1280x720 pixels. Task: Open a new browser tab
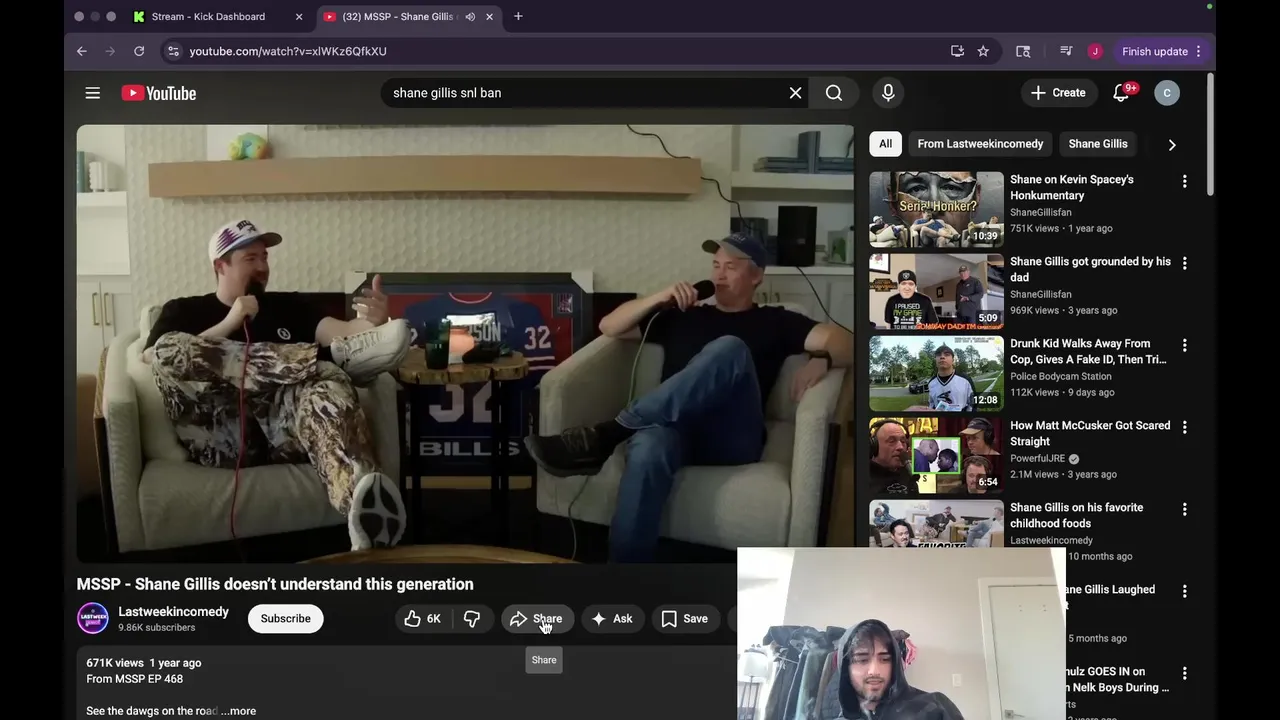[x=518, y=17]
